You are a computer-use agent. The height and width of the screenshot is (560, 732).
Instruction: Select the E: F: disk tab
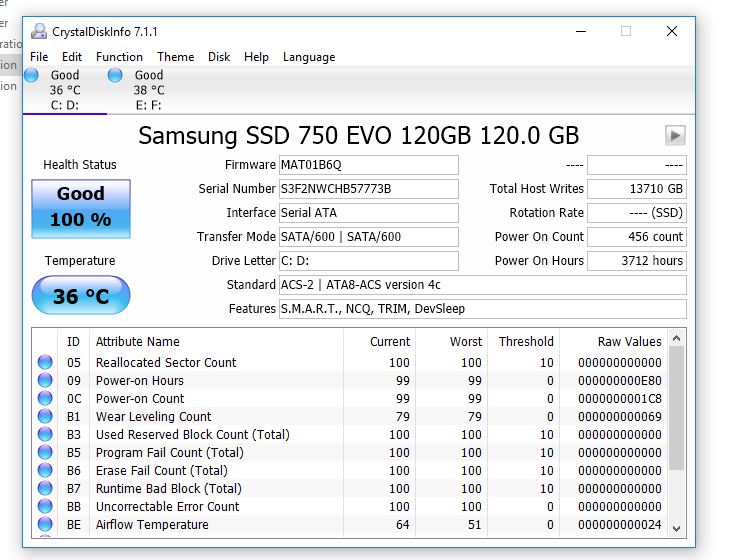[148, 90]
